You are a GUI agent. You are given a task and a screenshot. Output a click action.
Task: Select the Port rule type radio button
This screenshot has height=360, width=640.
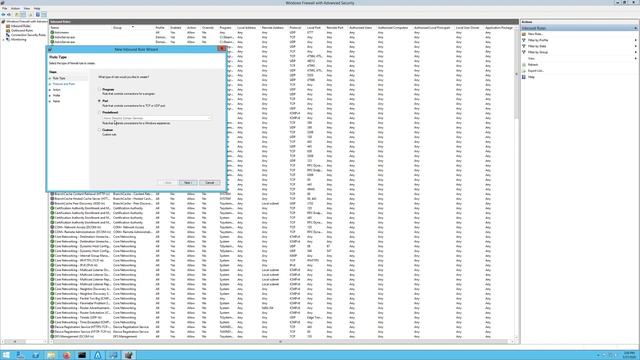99,100
